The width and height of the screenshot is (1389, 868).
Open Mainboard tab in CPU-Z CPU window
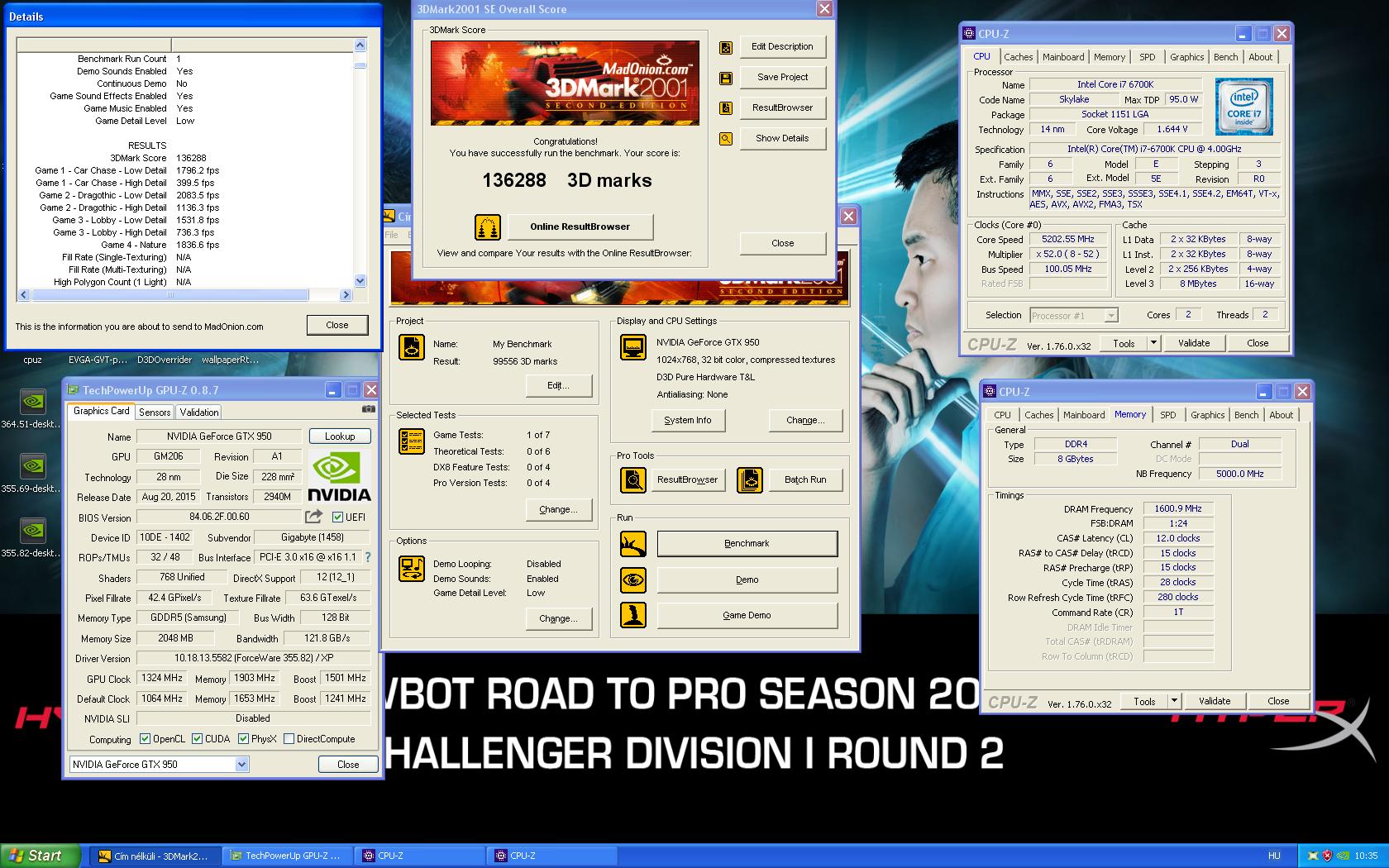click(x=1063, y=57)
